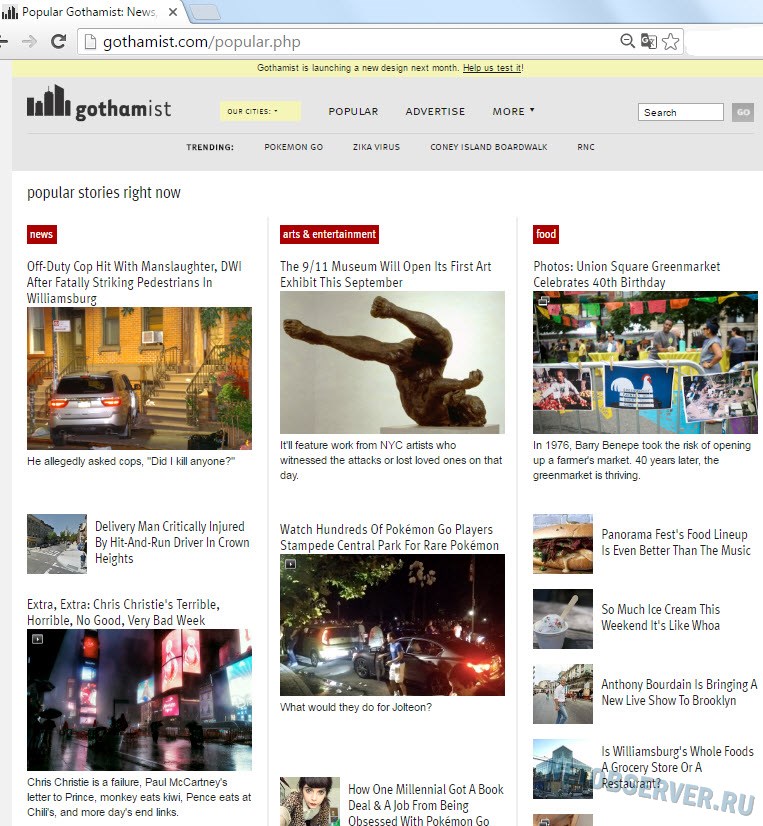
Task: Open trending topic Zika Virus
Action: [376, 147]
